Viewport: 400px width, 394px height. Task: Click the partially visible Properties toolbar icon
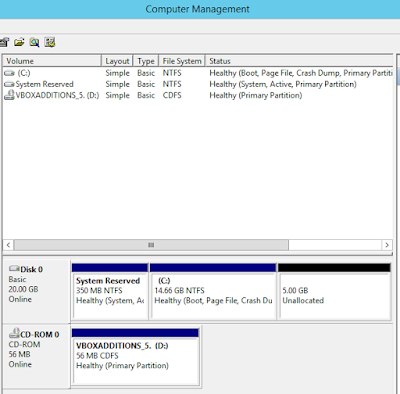[4, 42]
